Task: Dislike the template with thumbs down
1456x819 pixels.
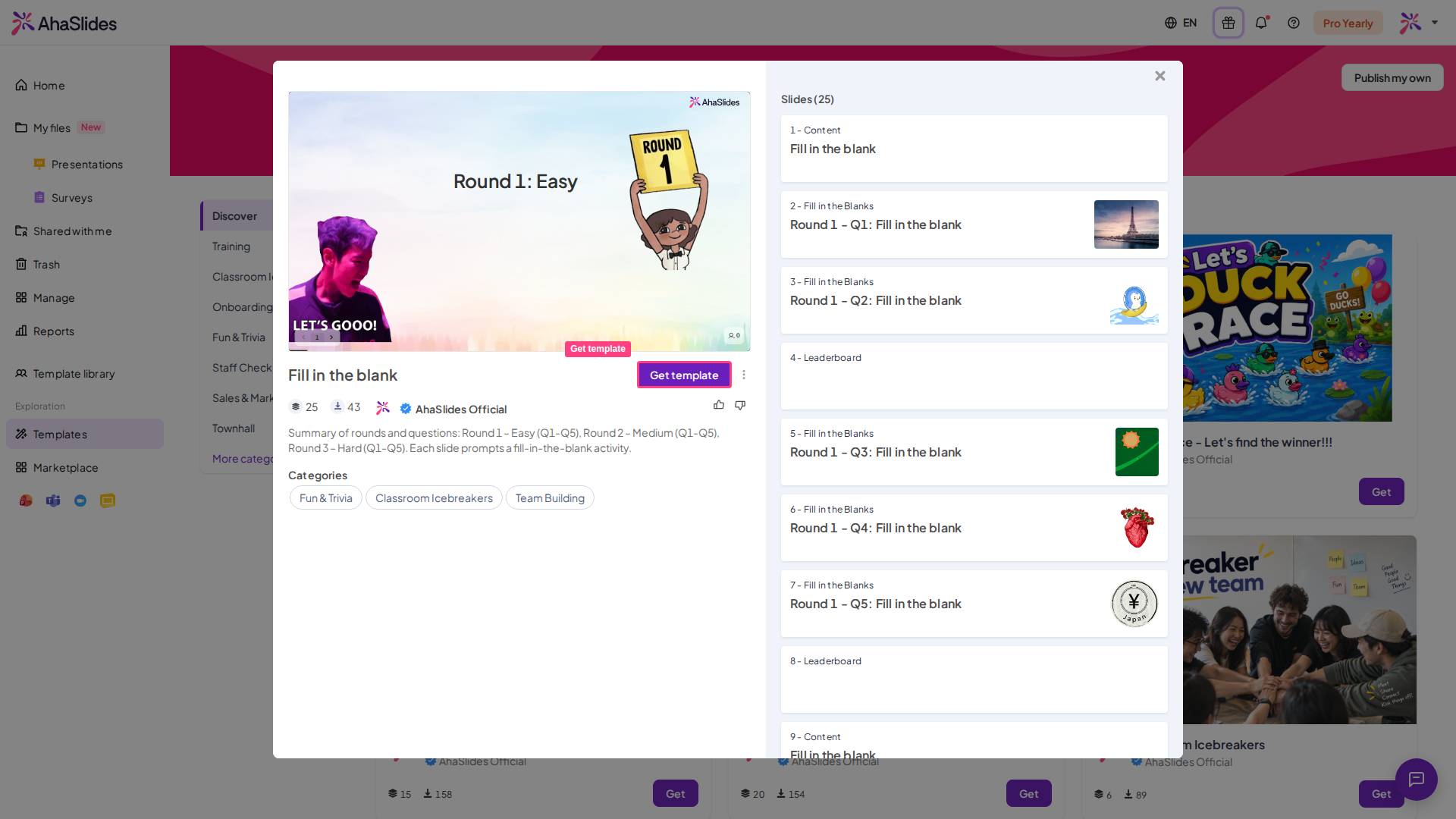Action: tap(740, 405)
